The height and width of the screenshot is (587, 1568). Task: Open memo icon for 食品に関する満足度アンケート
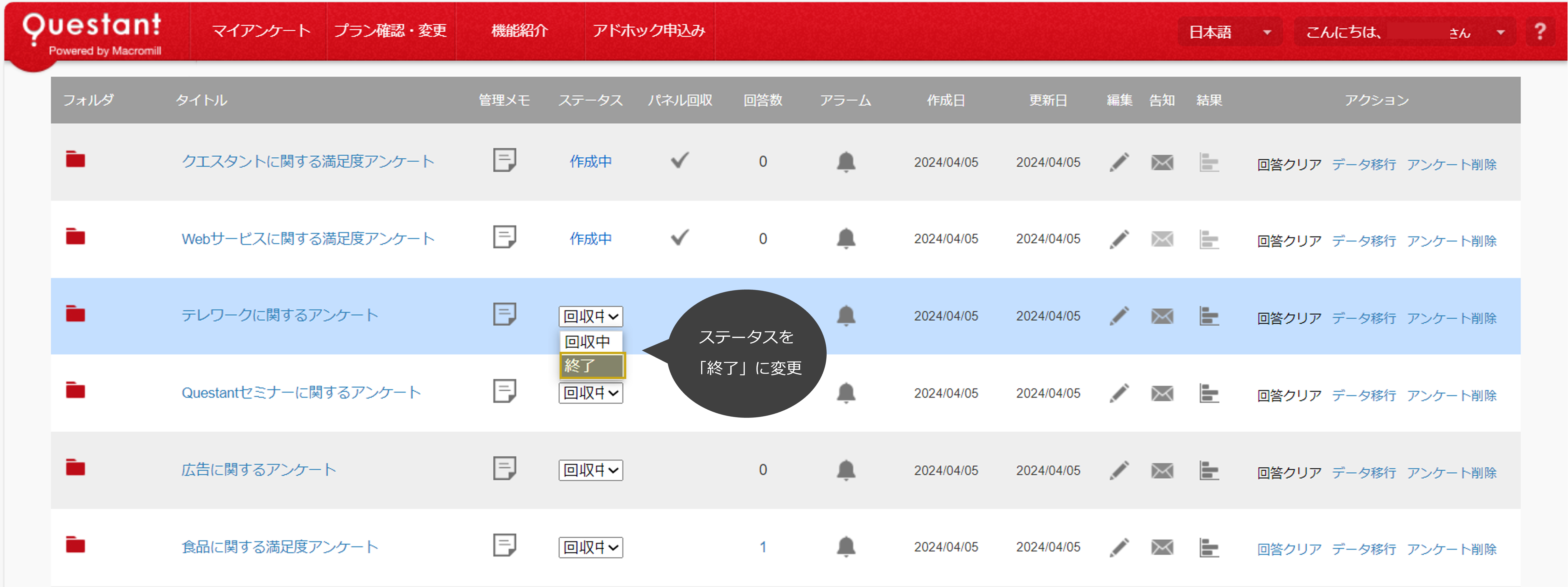(x=505, y=545)
